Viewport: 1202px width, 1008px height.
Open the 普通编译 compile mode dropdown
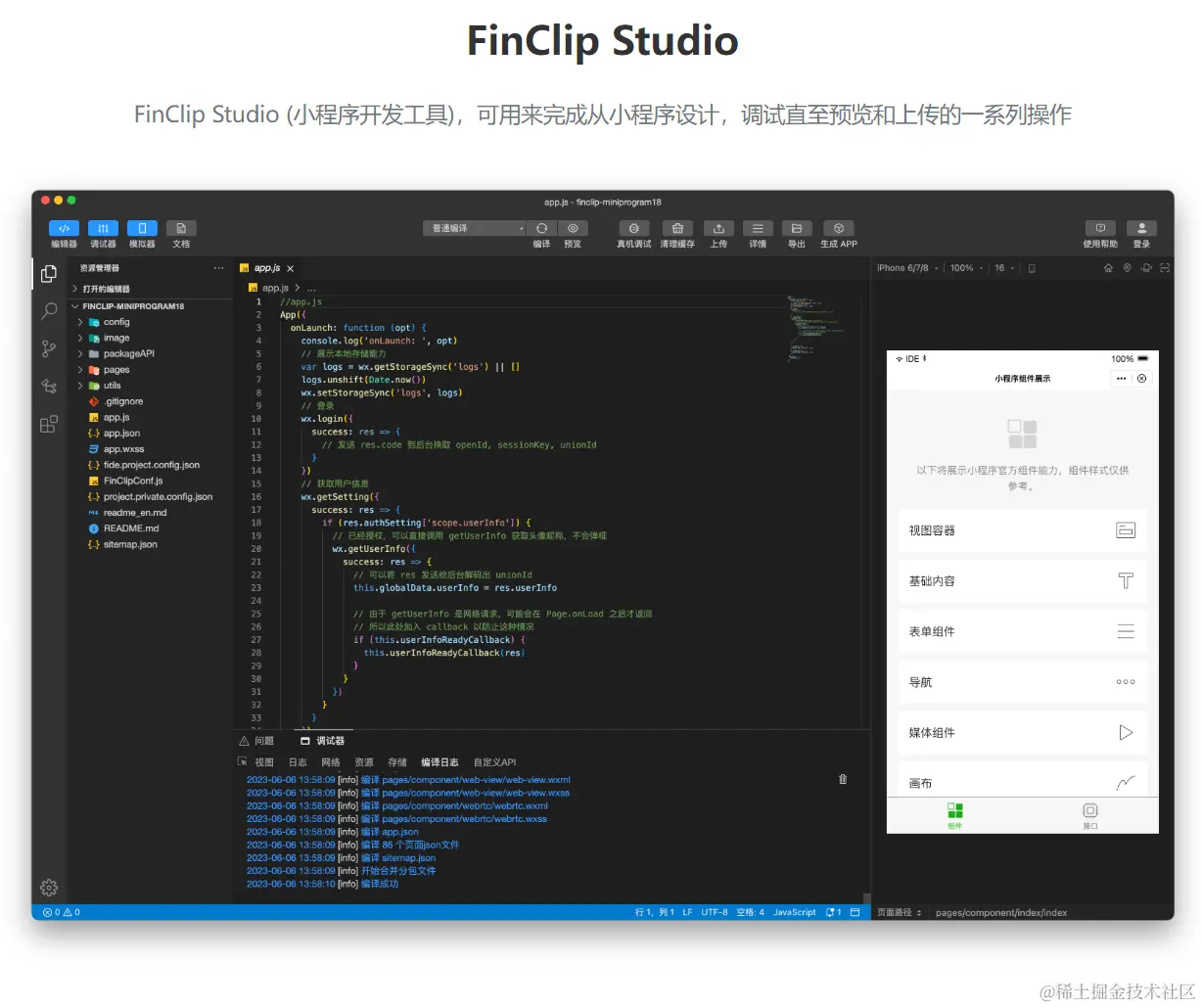pos(475,228)
